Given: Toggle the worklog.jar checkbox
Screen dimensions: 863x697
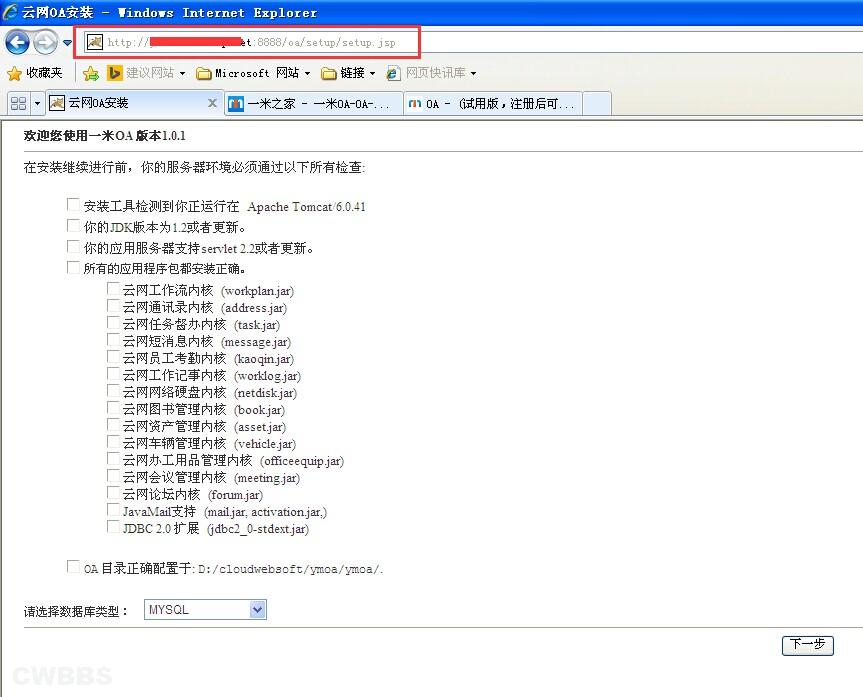Looking at the screenshot, I should (x=113, y=374).
